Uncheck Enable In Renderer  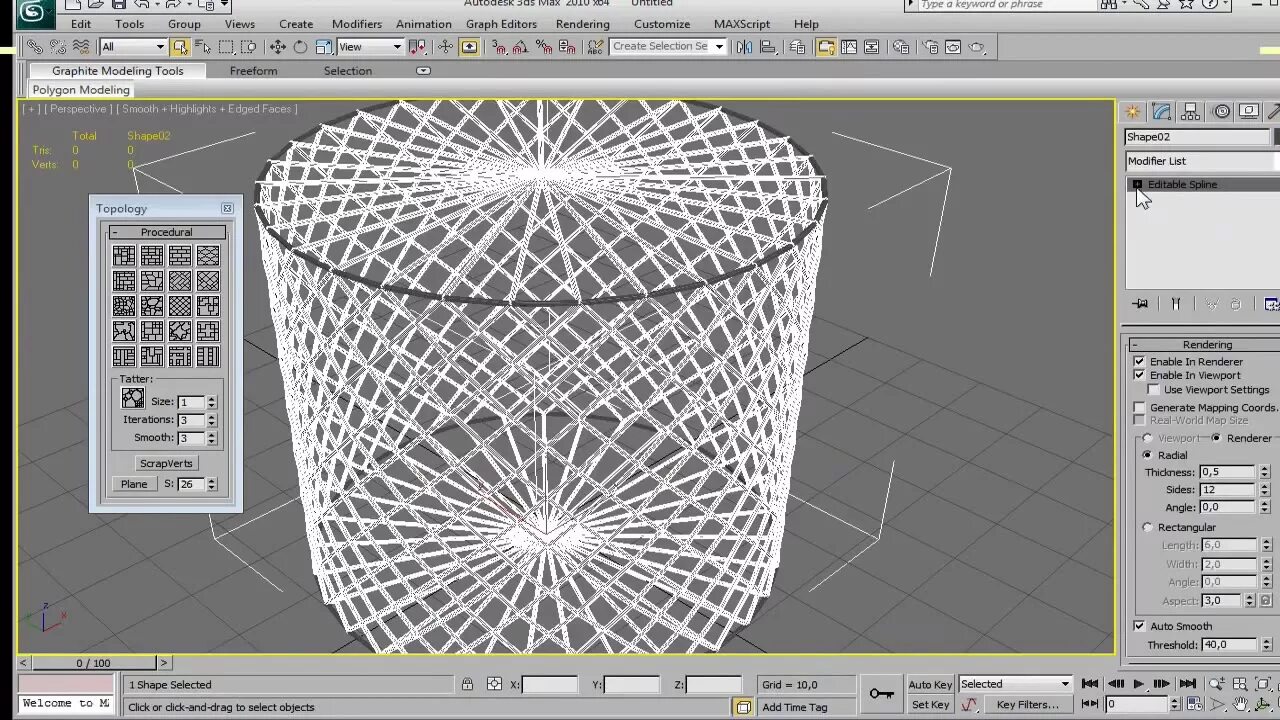pyautogui.click(x=1139, y=361)
